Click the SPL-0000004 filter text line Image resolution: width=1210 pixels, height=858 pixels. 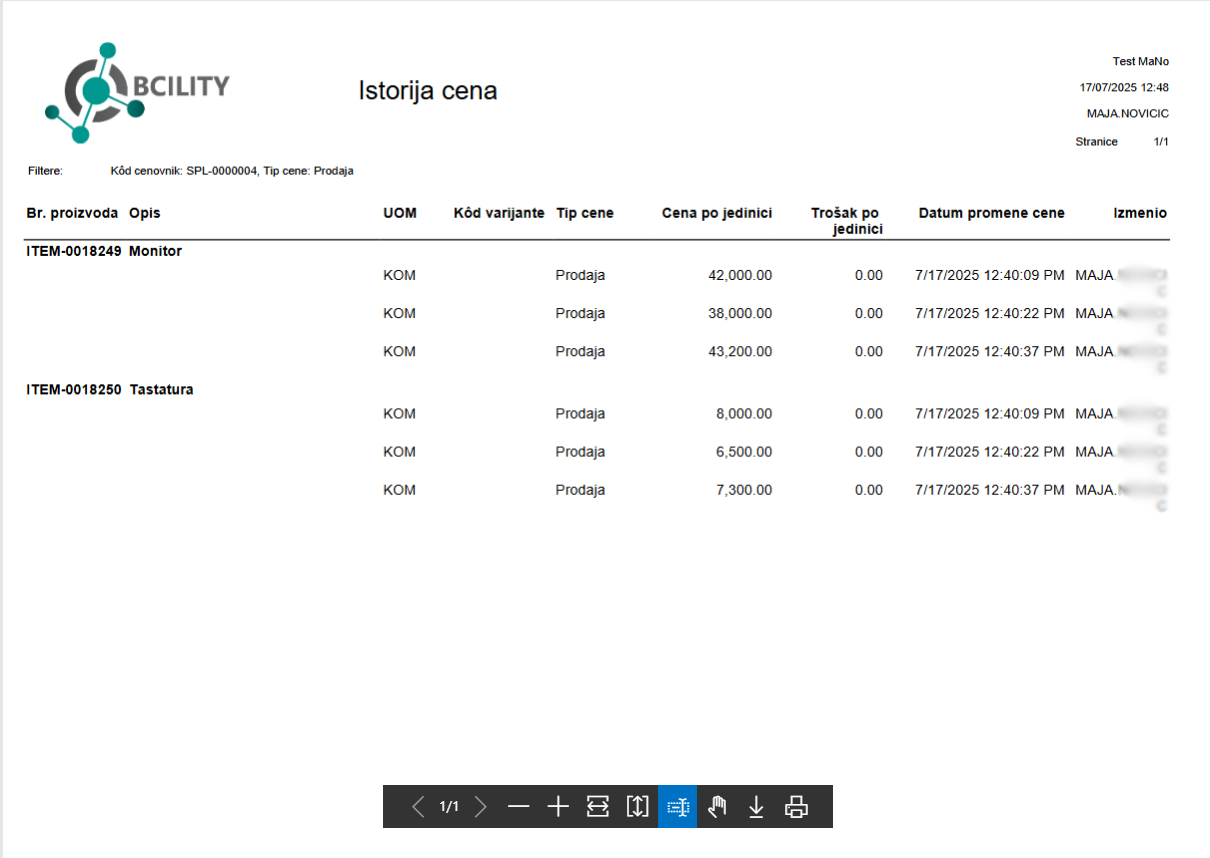pos(231,171)
